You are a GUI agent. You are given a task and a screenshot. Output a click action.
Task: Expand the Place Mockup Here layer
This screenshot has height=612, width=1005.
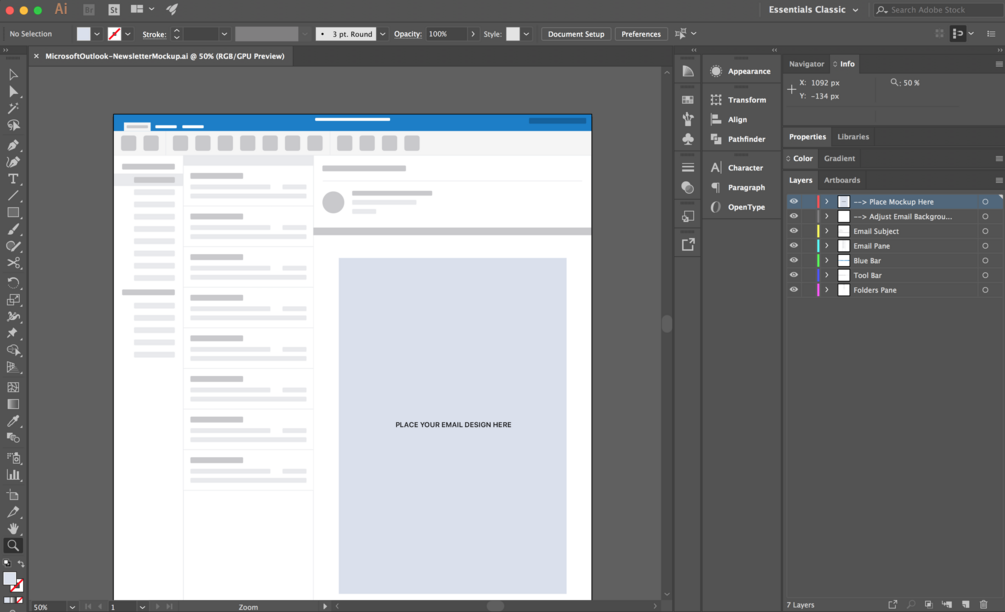(x=827, y=201)
